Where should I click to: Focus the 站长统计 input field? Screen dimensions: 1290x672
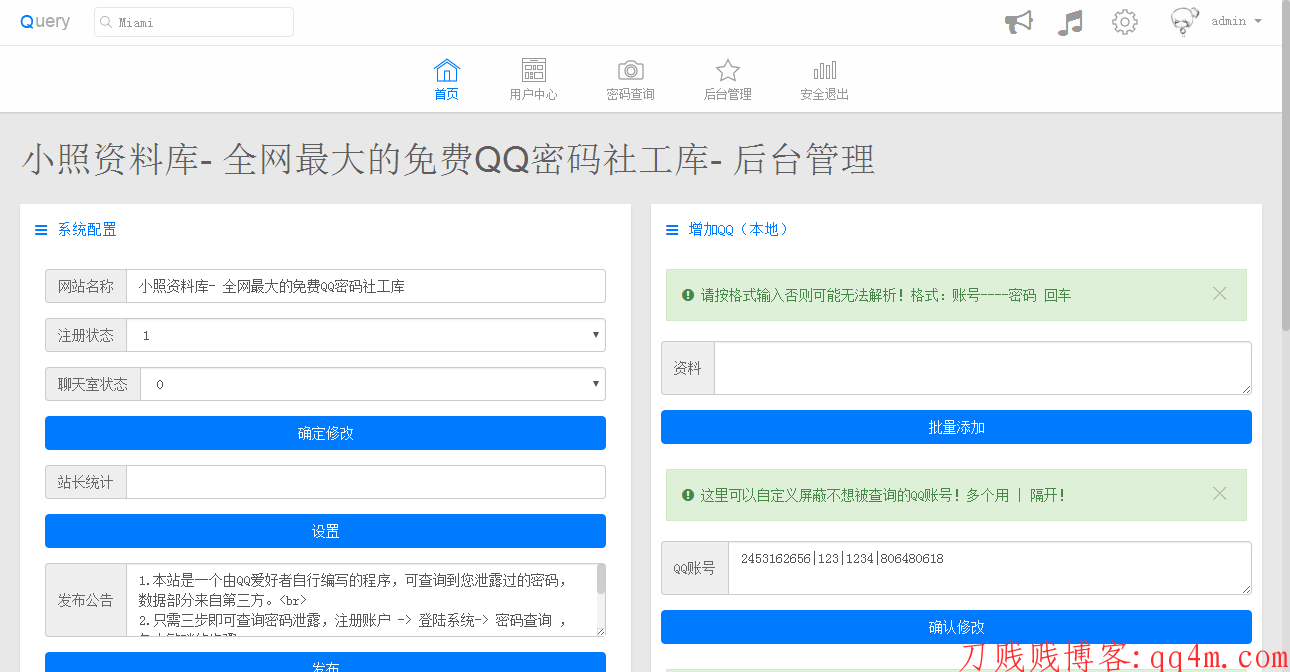point(366,482)
